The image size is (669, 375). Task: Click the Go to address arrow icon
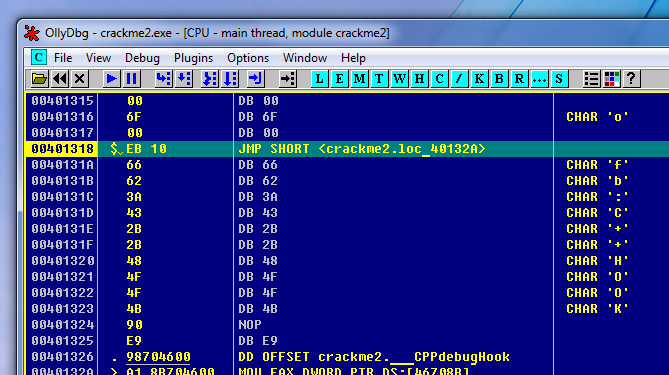coord(288,79)
